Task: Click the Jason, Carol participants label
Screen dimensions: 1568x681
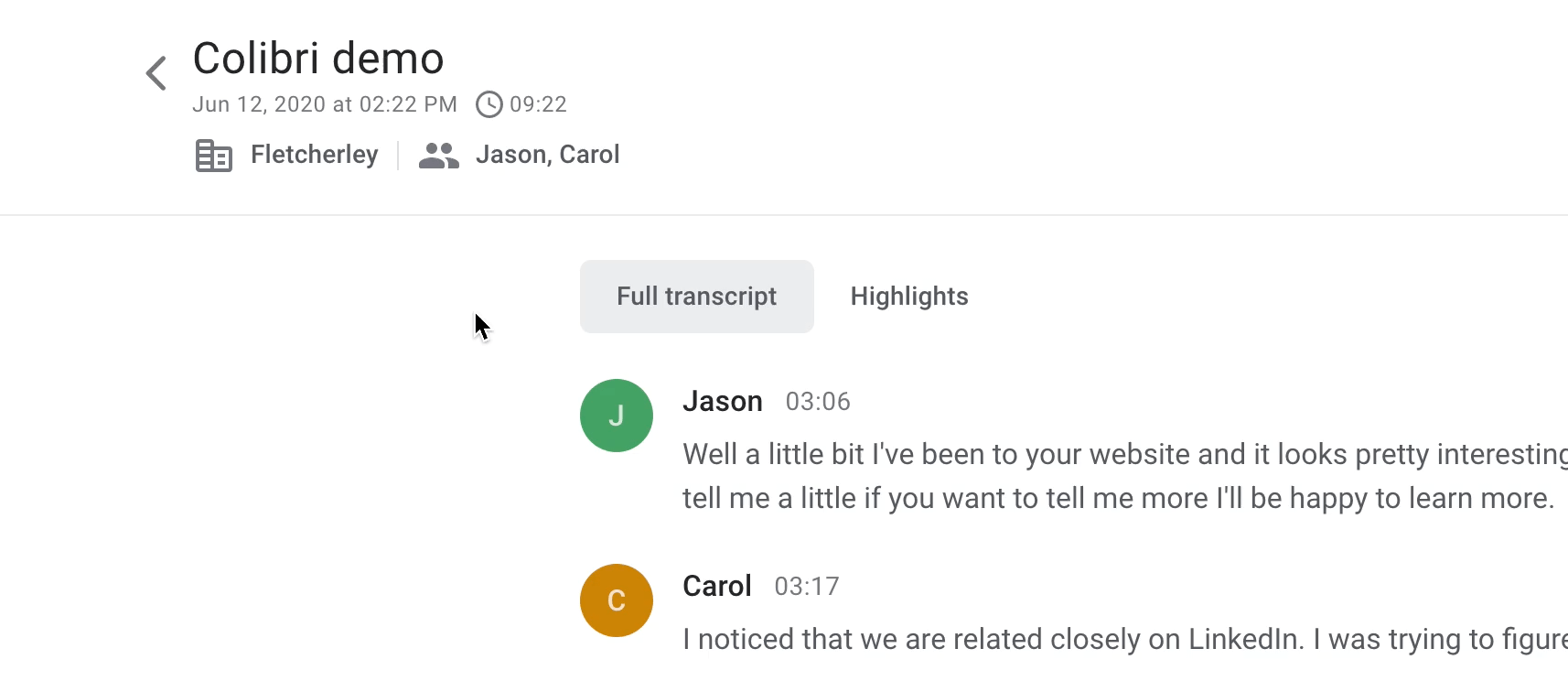Action: click(x=548, y=155)
